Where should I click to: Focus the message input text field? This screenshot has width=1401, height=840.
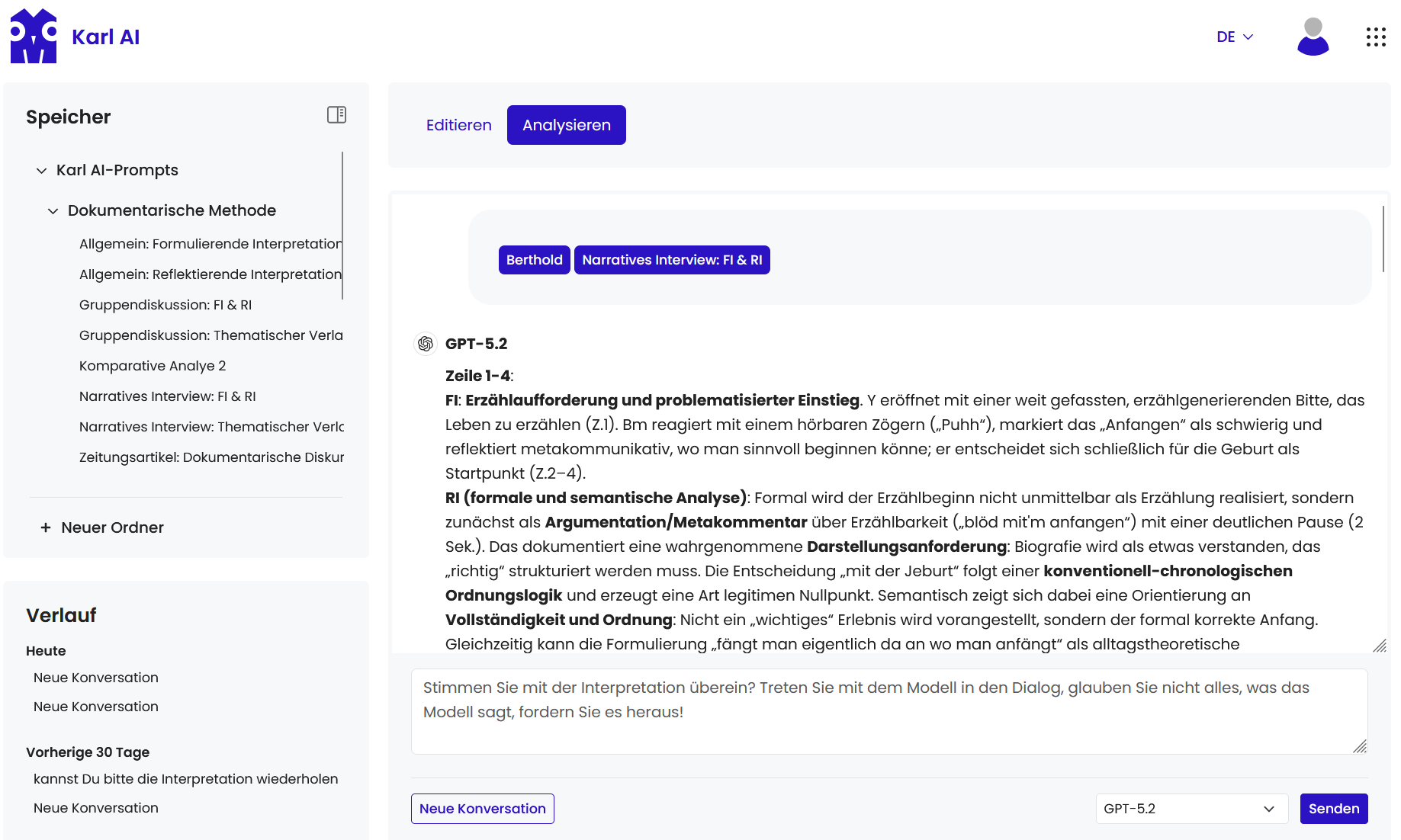[x=888, y=711]
